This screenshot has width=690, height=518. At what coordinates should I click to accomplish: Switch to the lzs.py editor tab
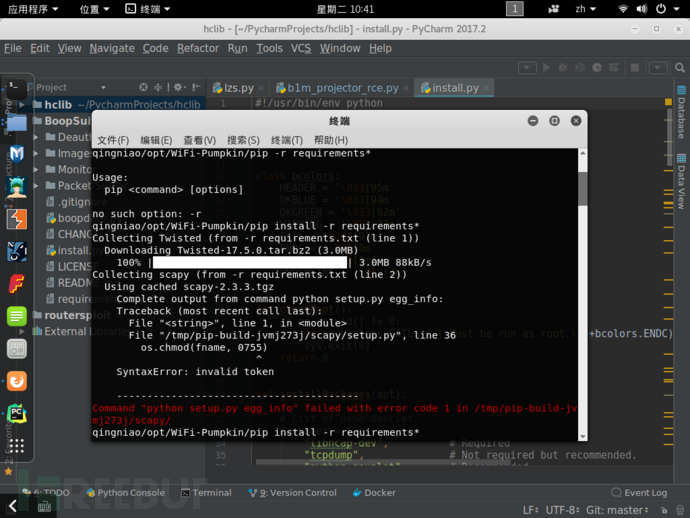pos(239,88)
